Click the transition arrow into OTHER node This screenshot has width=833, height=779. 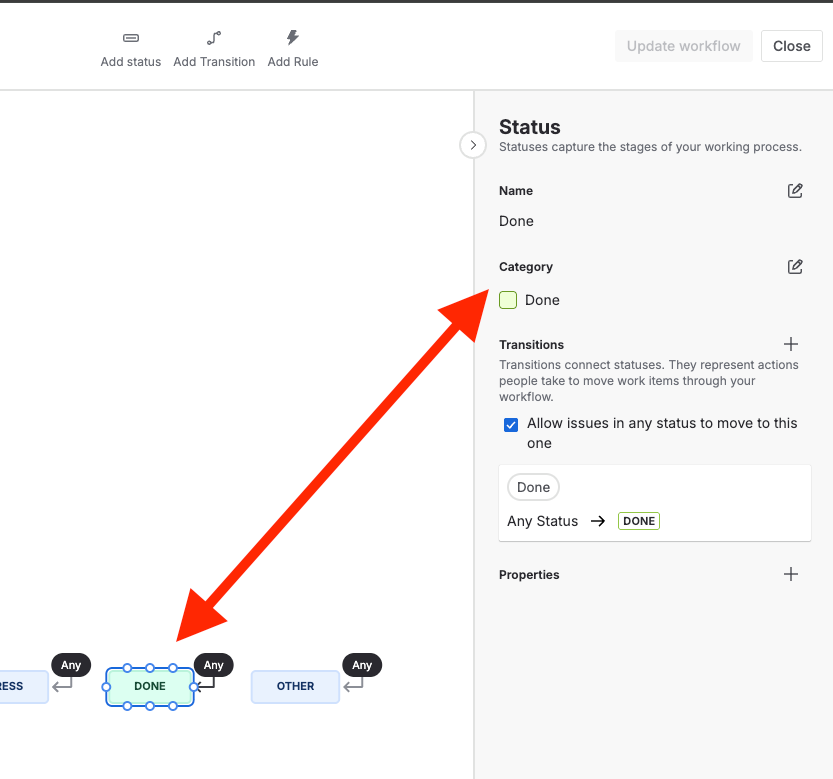(353, 684)
